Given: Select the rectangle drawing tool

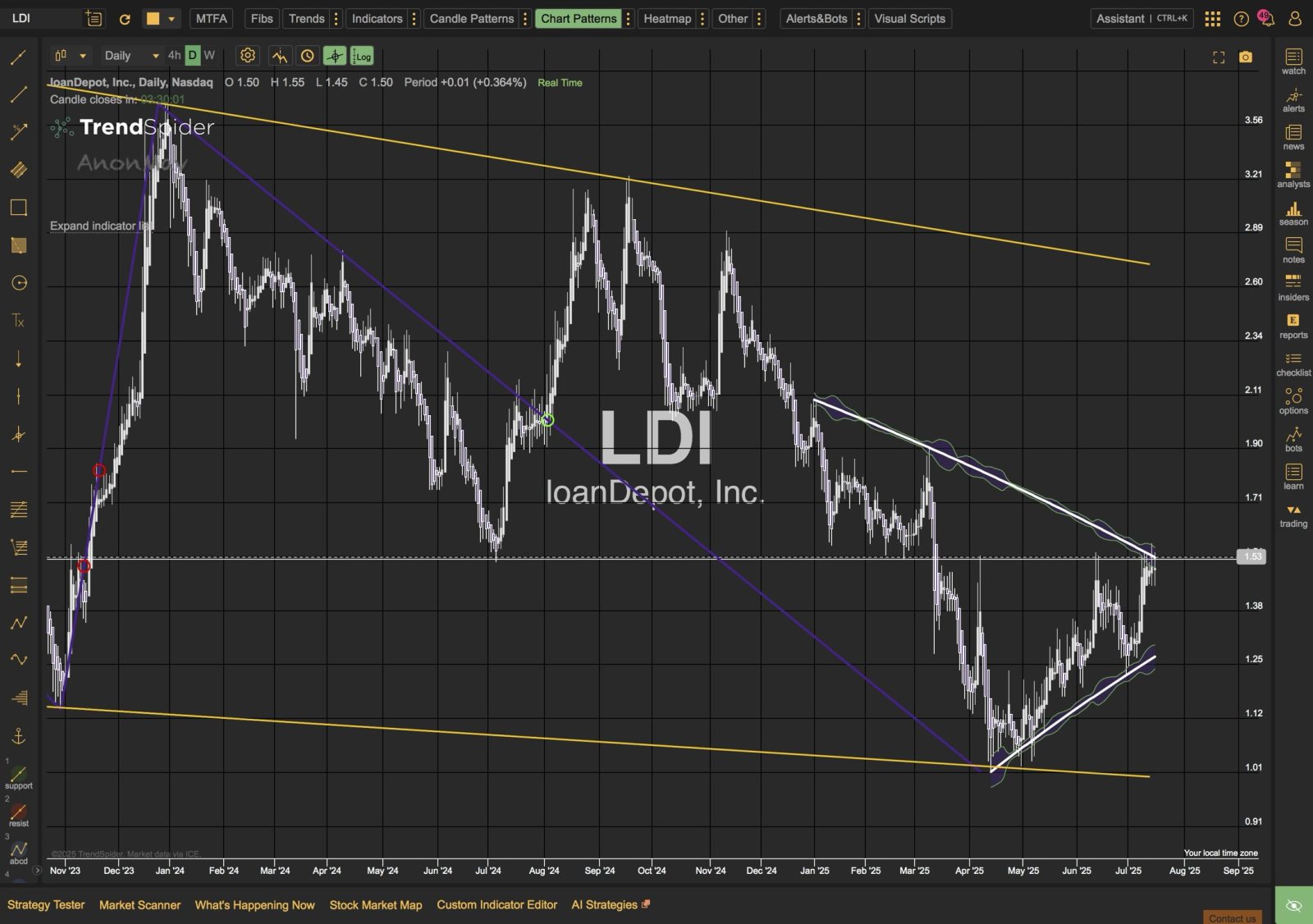Looking at the screenshot, I should [18, 208].
